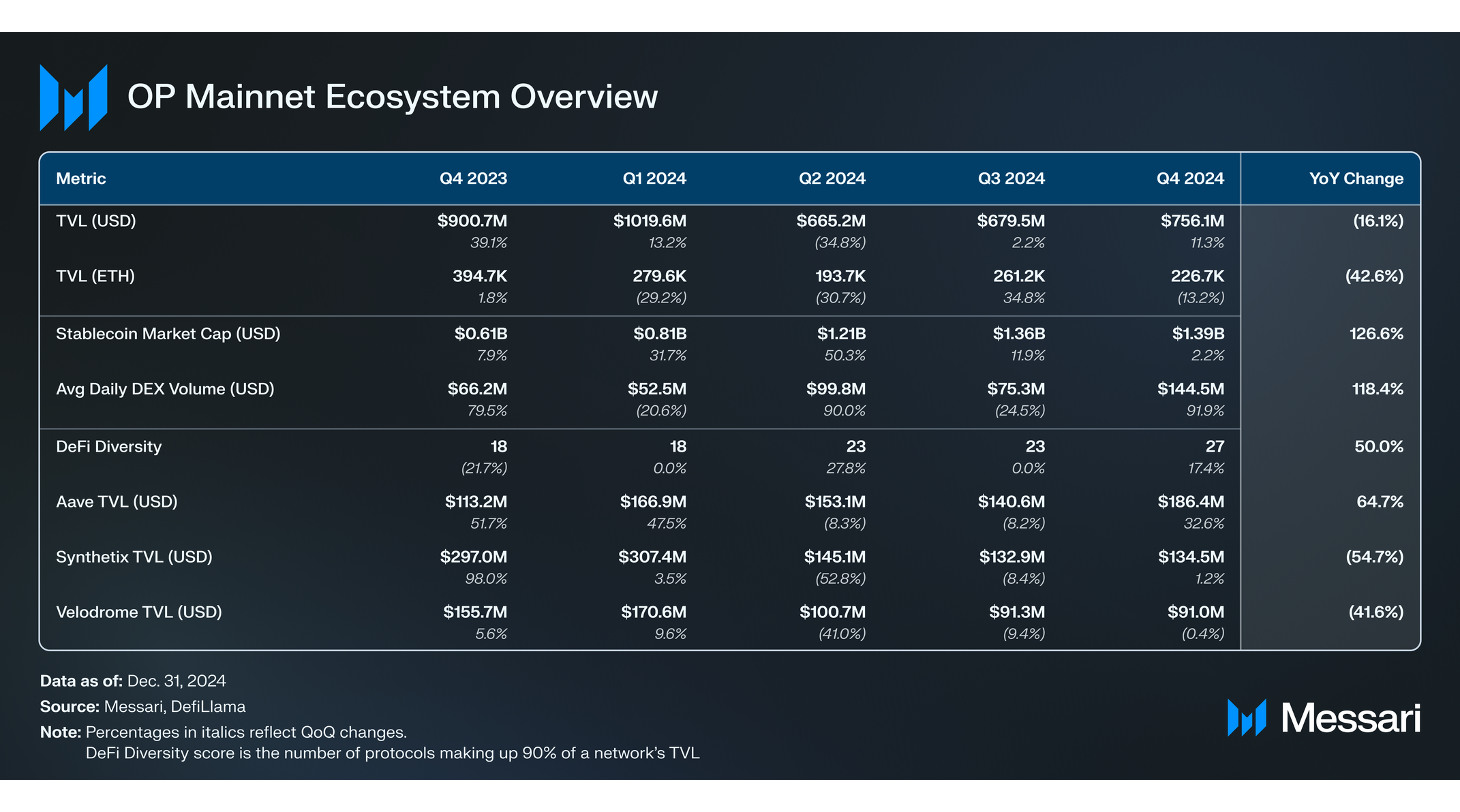The image size is (1460, 812).
Task: Click the 50.0% YoY change value
Action: (1379, 447)
